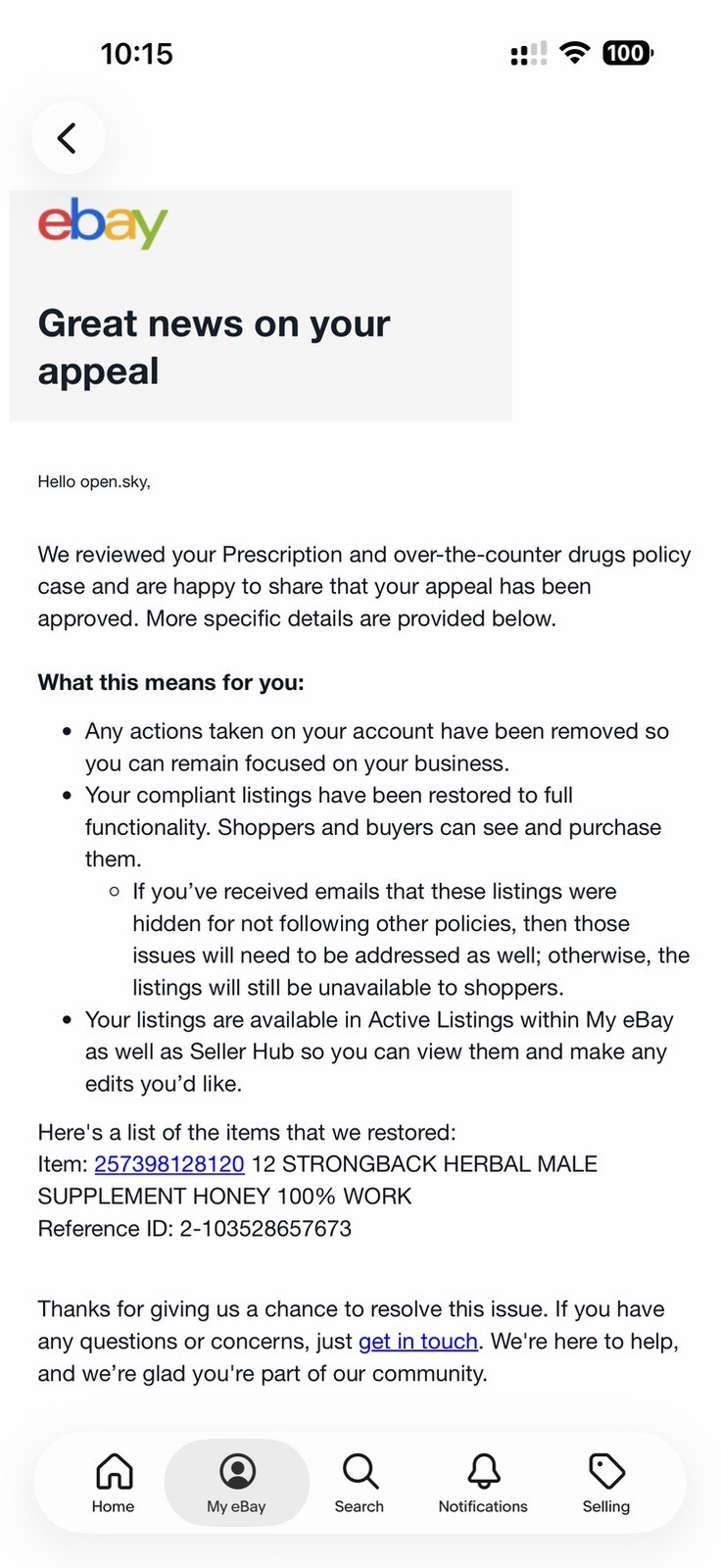Tap the My eBay profile icon
Screen dimensions: 721x1568
tap(237, 1471)
